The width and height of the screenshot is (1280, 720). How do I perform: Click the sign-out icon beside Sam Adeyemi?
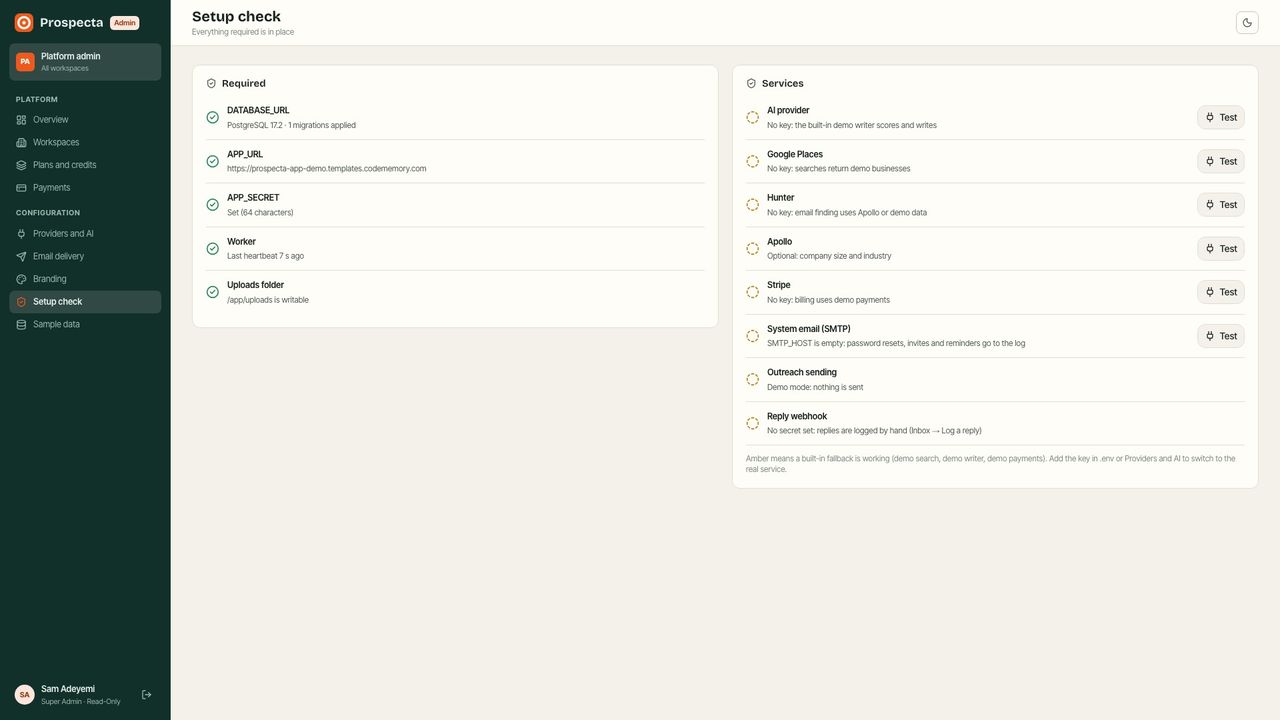[x=146, y=694]
